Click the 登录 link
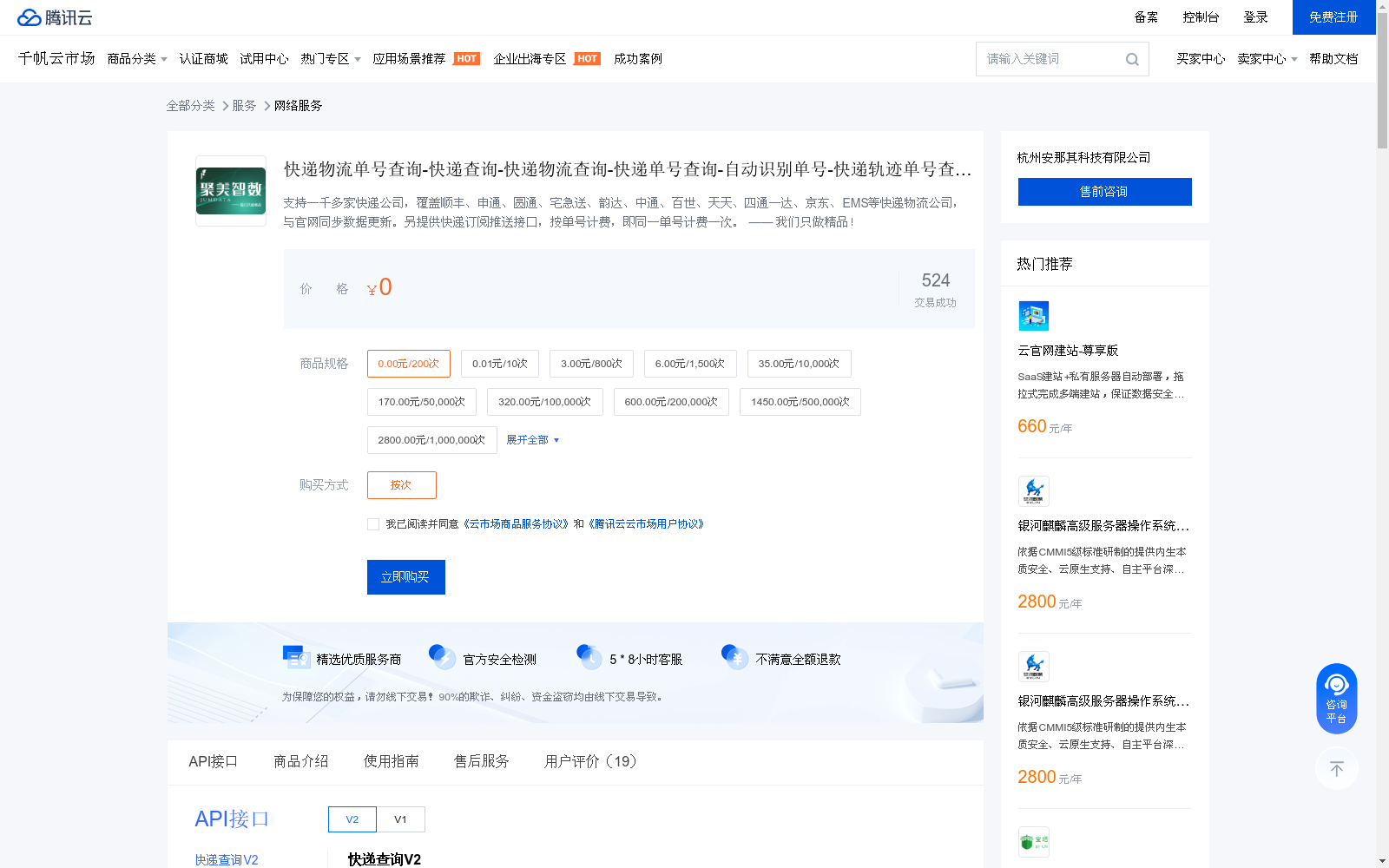The image size is (1389, 868). [x=1256, y=17]
